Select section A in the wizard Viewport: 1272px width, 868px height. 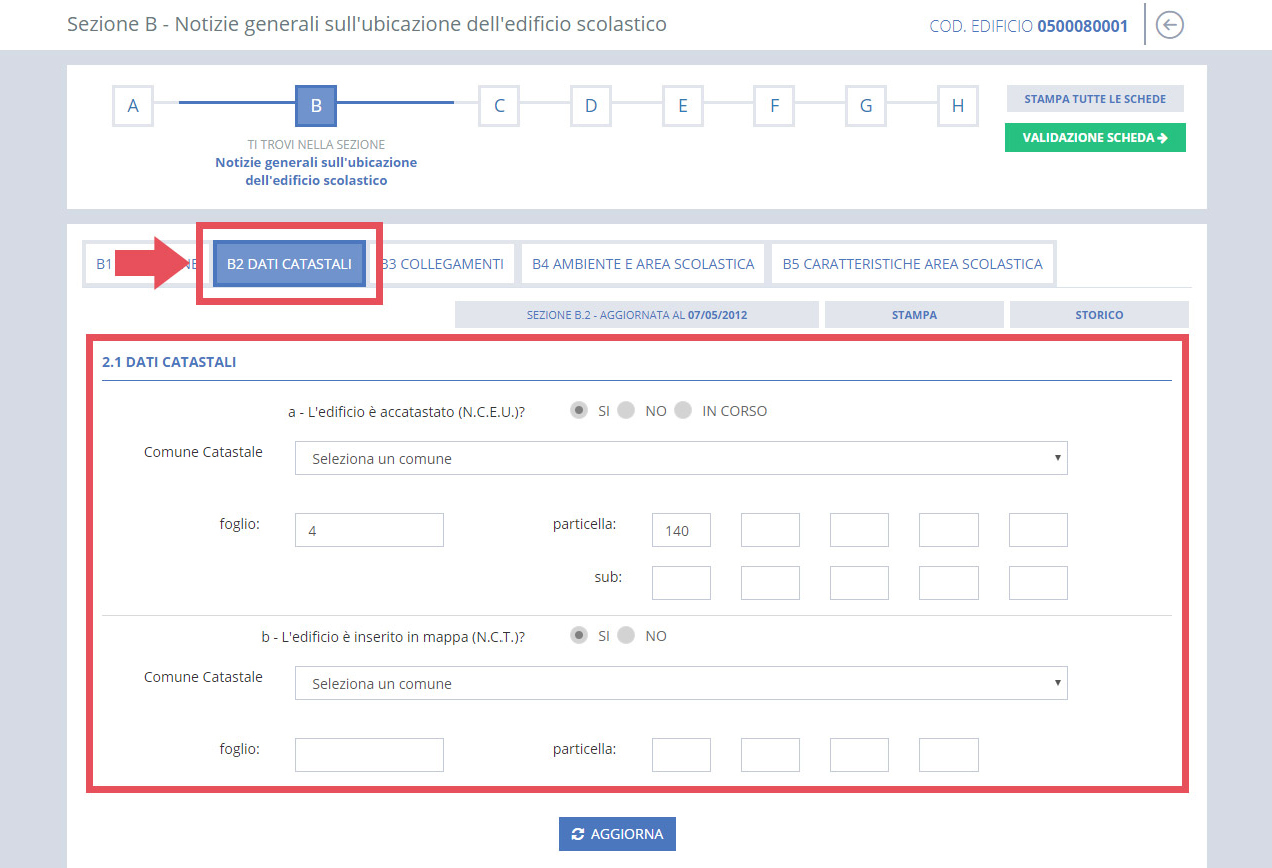point(133,105)
